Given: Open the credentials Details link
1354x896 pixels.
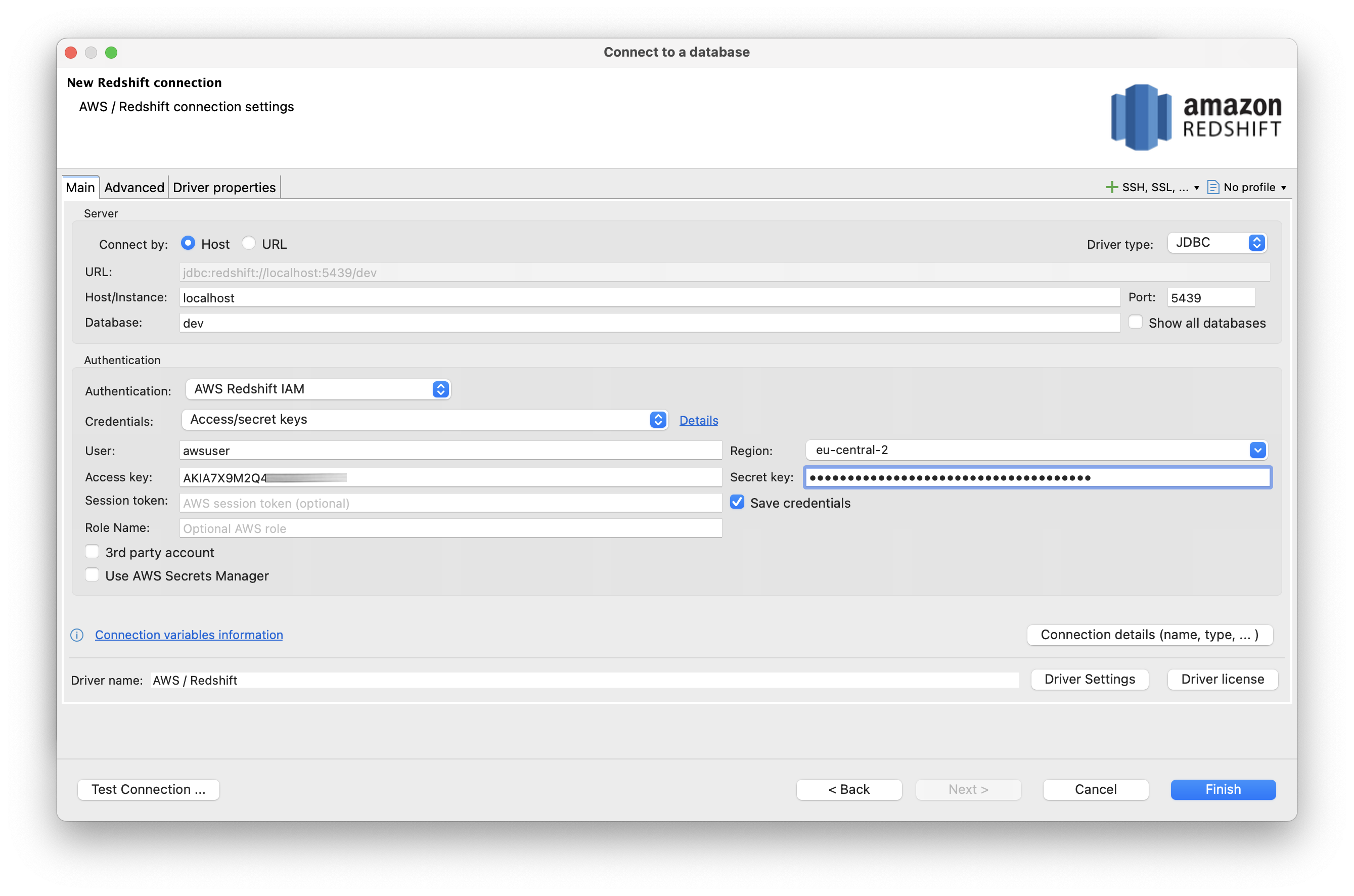Looking at the screenshot, I should [698, 421].
